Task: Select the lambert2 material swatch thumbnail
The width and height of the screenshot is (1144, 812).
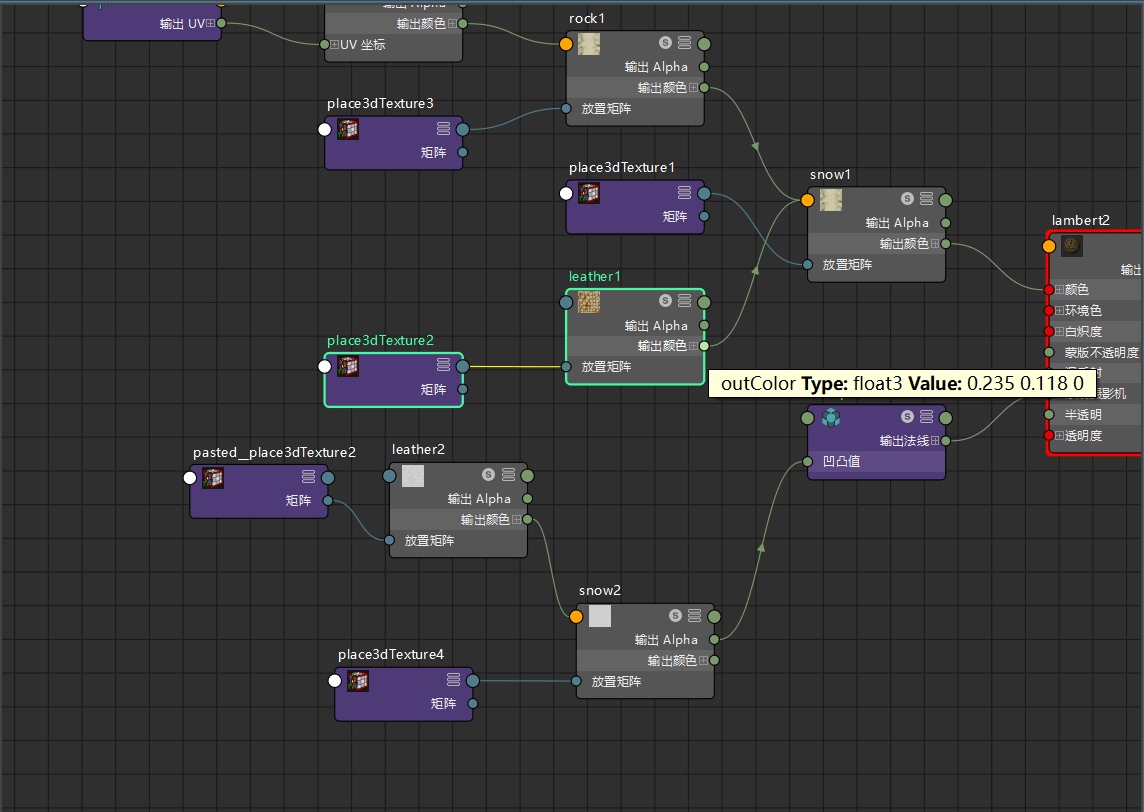Action: click(x=1071, y=246)
